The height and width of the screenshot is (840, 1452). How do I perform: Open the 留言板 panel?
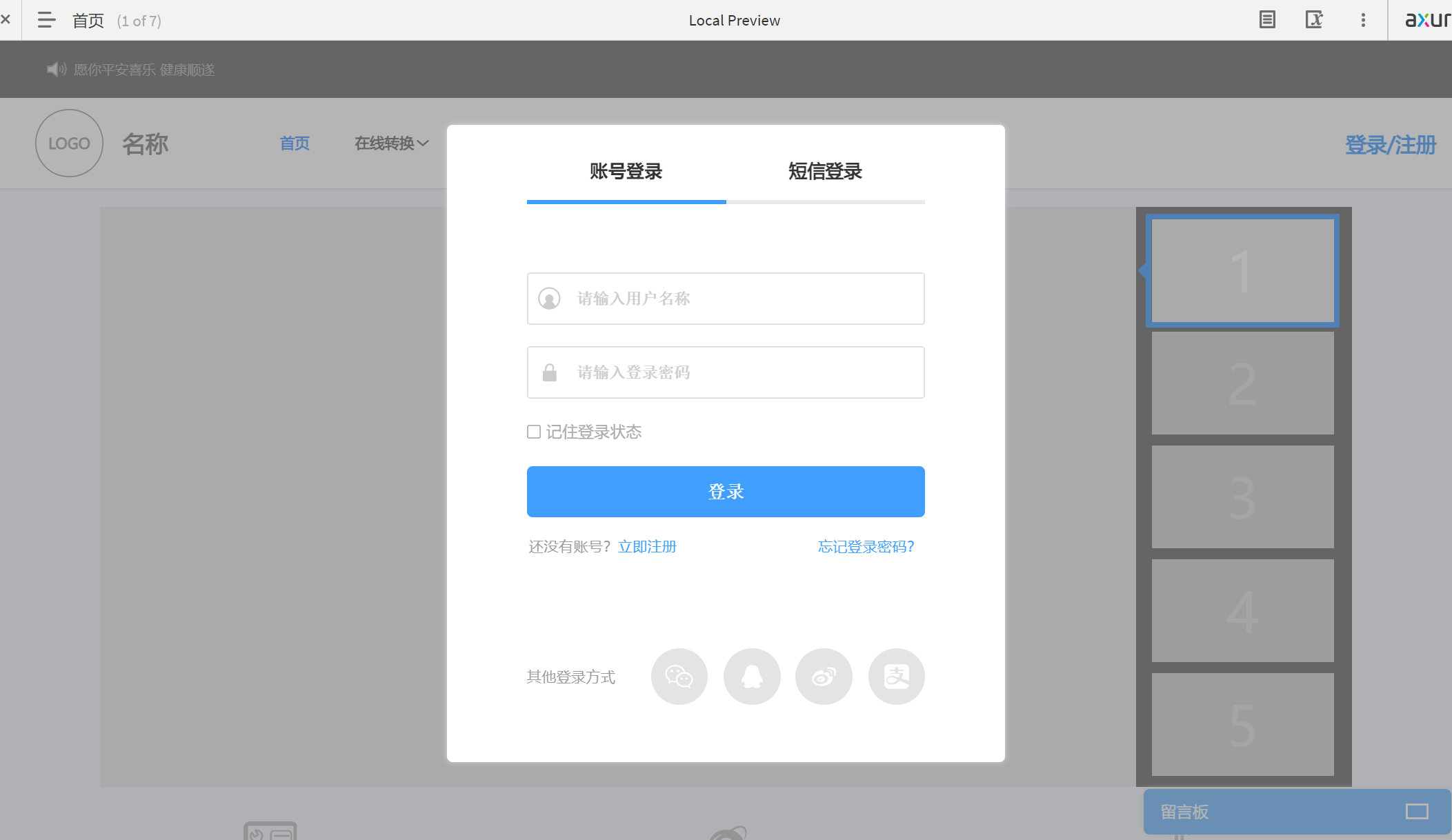(x=1297, y=812)
